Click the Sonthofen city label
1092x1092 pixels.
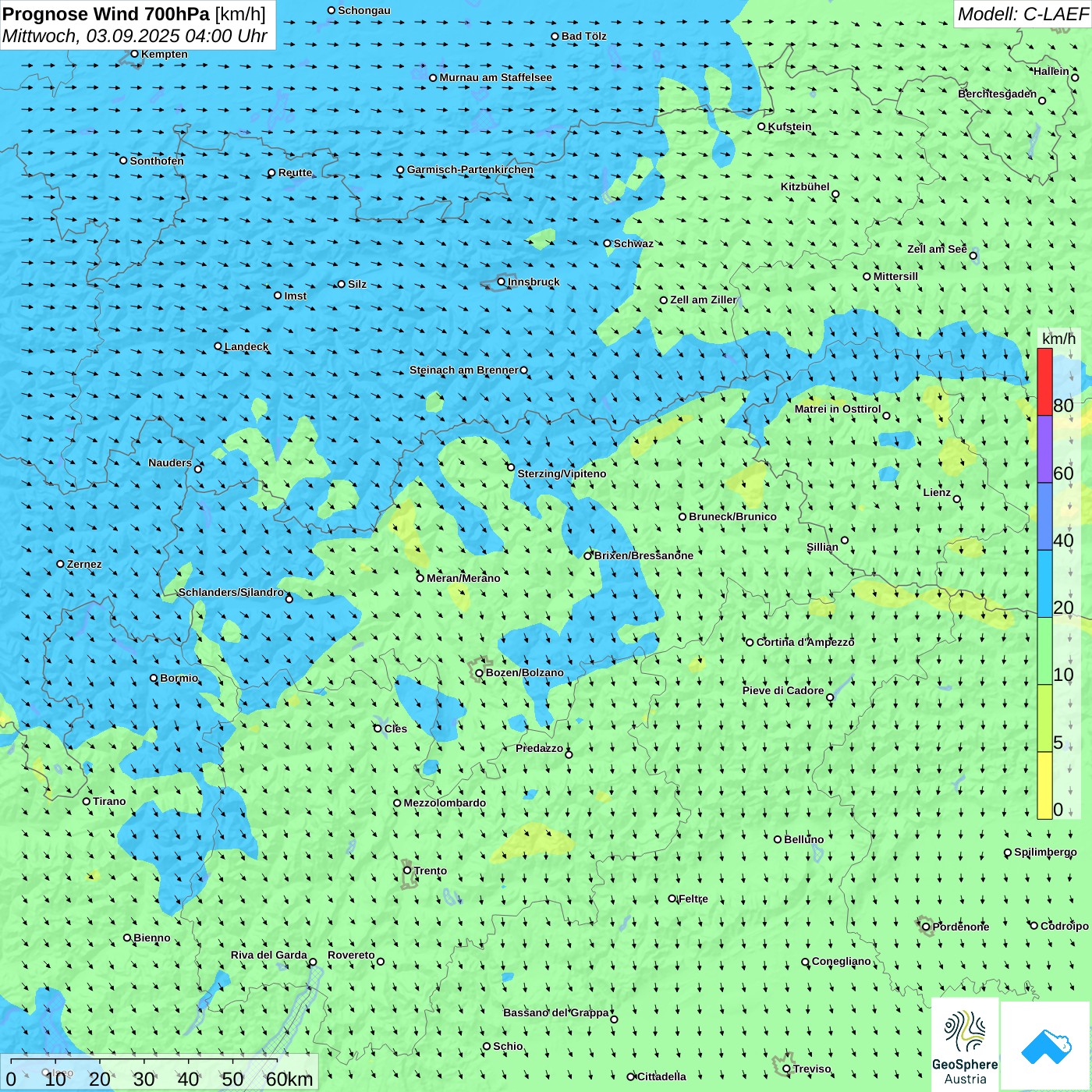pyautogui.click(x=157, y=161)
